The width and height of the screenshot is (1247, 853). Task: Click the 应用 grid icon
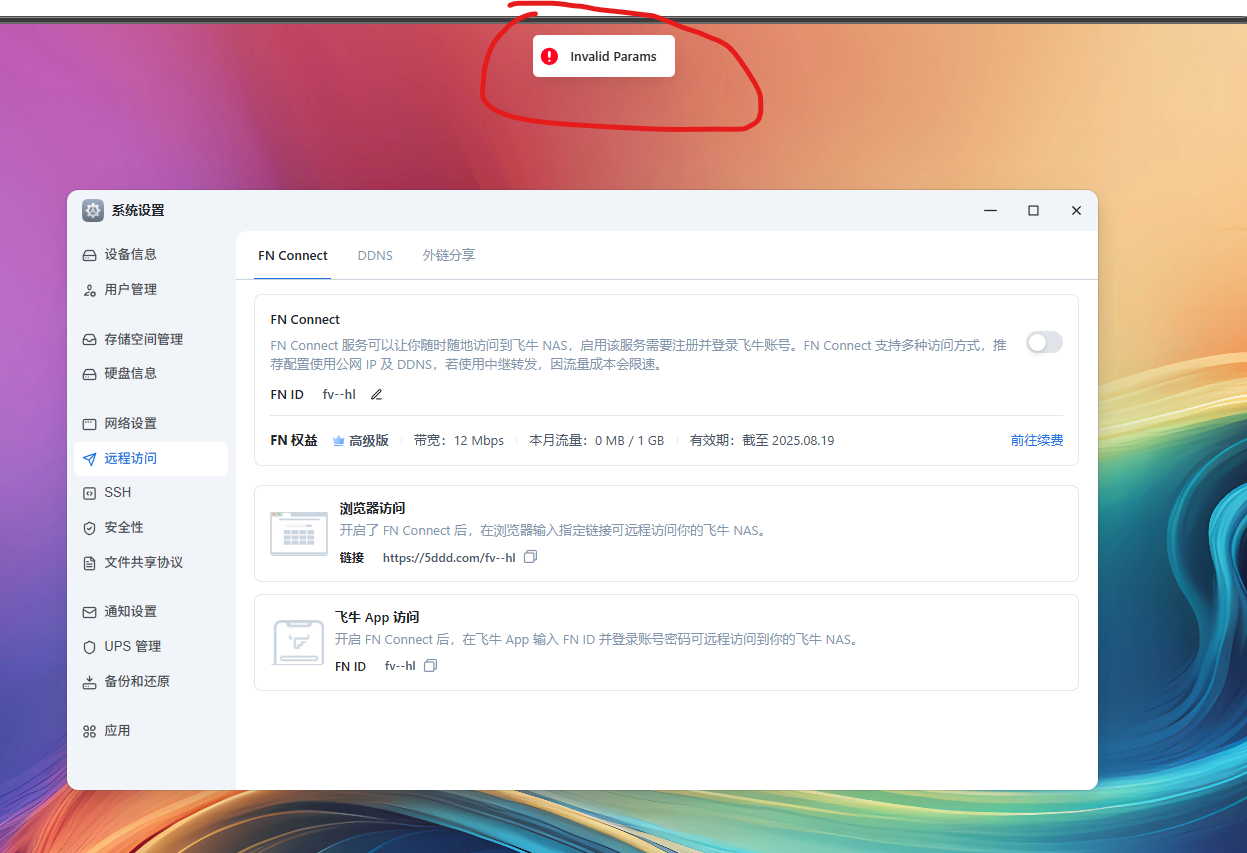[x=89, y=731]
